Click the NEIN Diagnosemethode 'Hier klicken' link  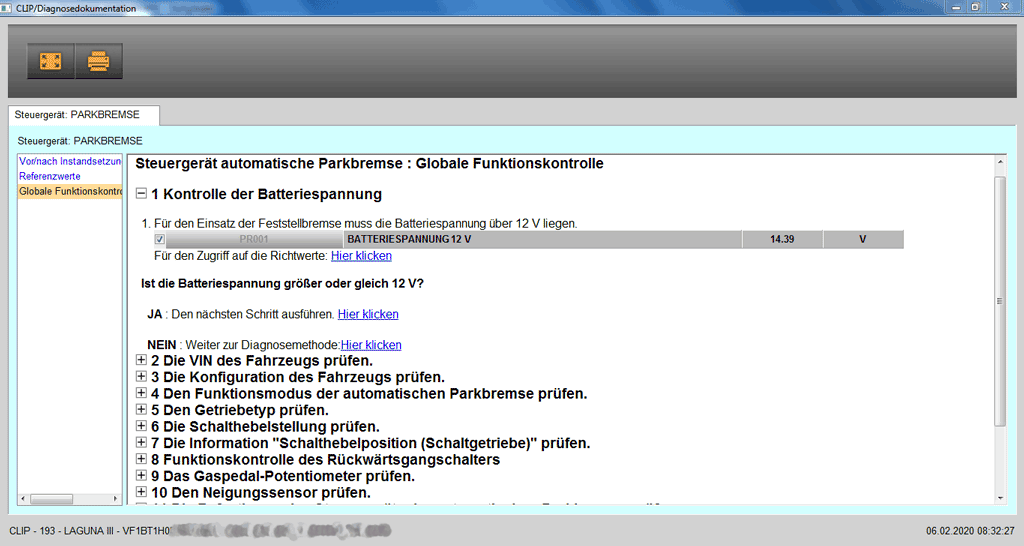pyautogui.click(x=371, y=345)
